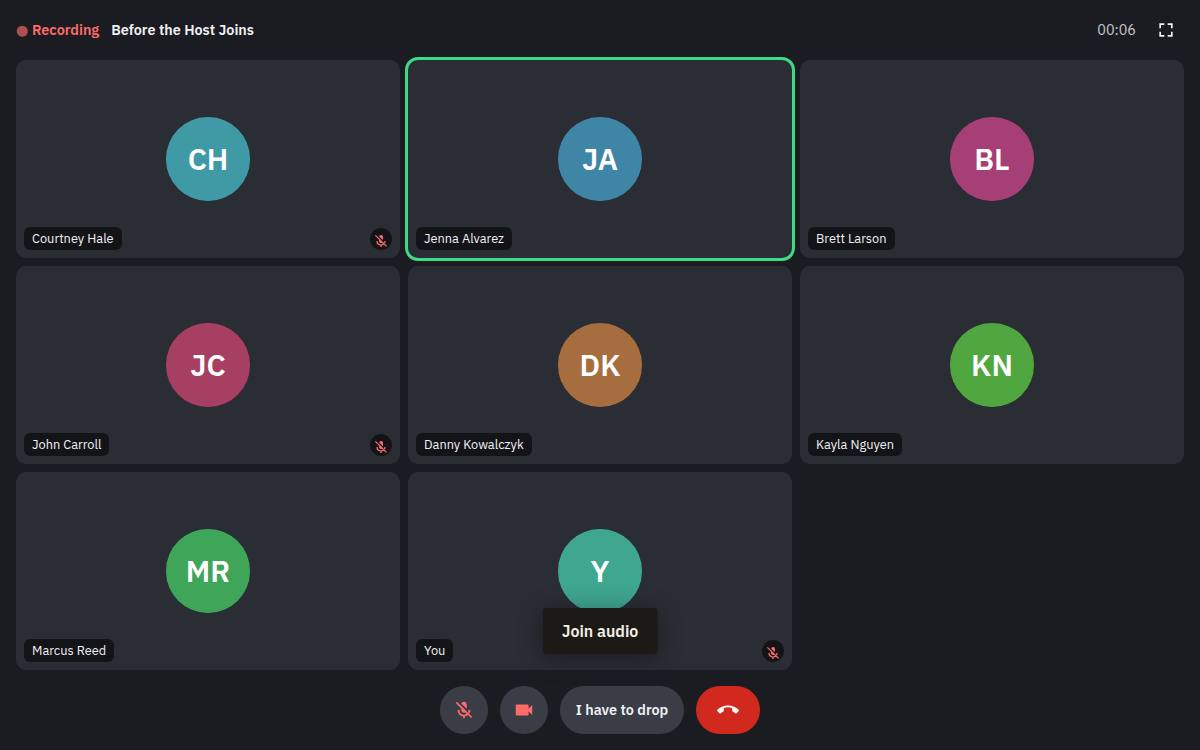Image resolution: width=1200 pixels, height=750 pixels.
Task: Select the MR avatar of Marcus Reed
Action: [208, 571]
